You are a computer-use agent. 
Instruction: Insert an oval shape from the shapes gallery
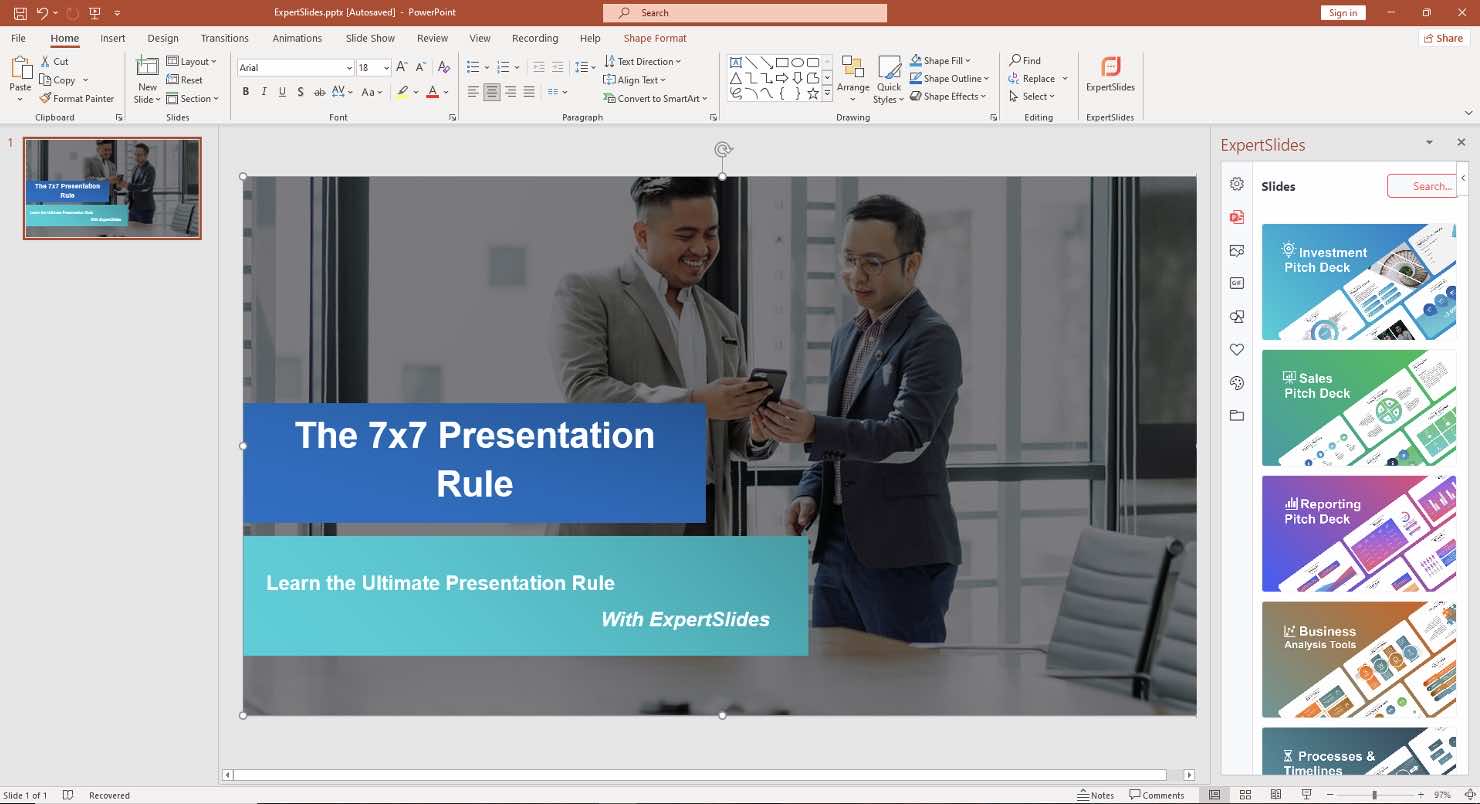click(x=798, y=62)
